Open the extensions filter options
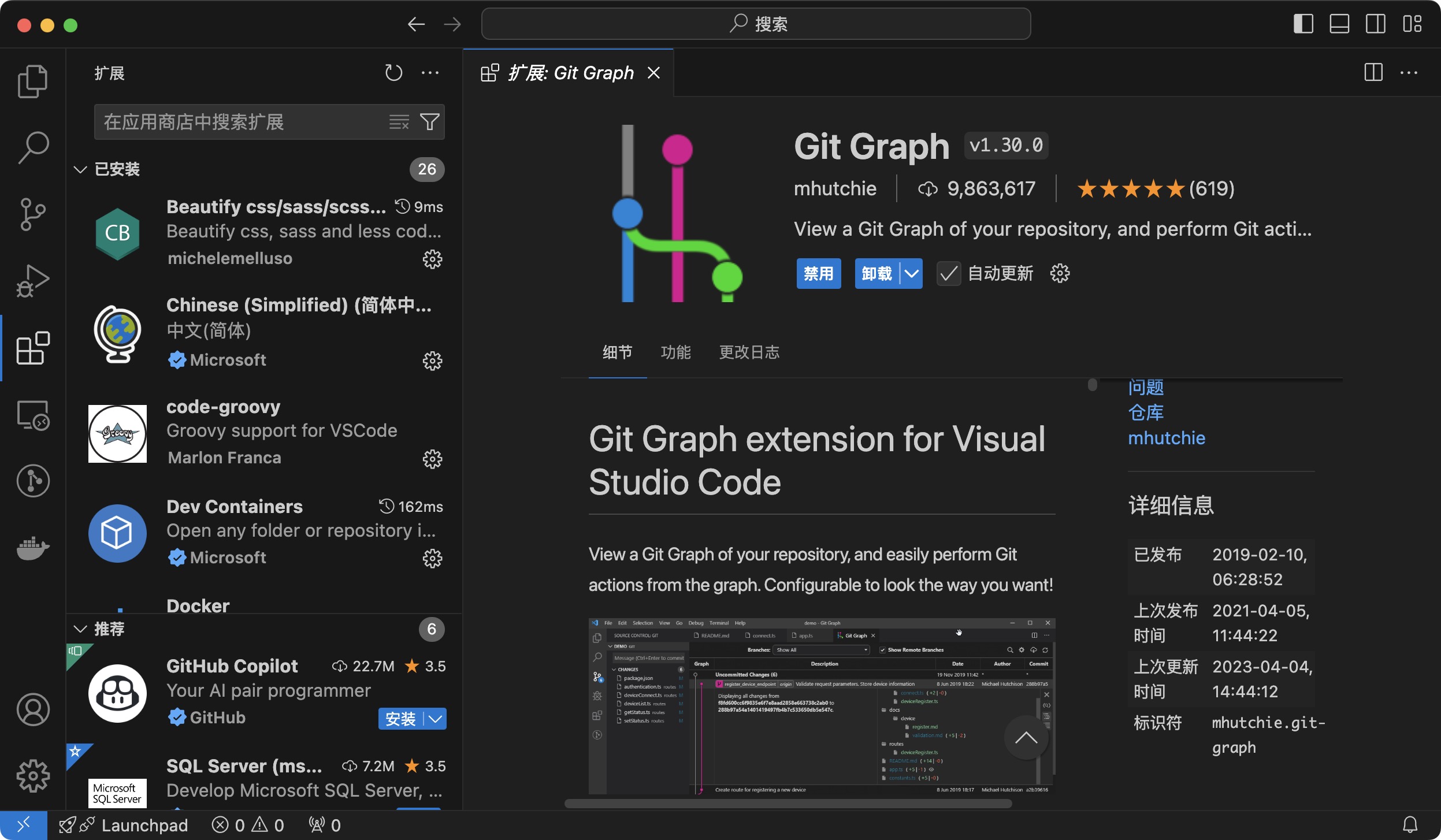Viewport: 1441px width, 840px height. pyautogui.click(x=430, y=121)
